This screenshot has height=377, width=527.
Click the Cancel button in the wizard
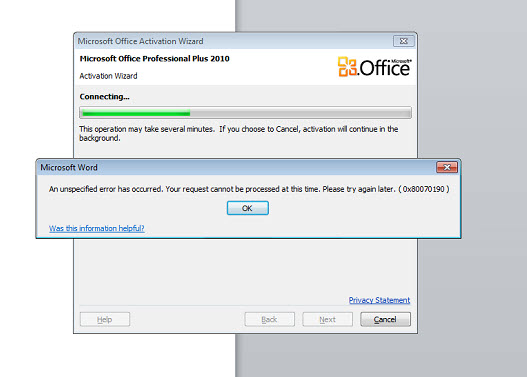click(x=385, y=319)
